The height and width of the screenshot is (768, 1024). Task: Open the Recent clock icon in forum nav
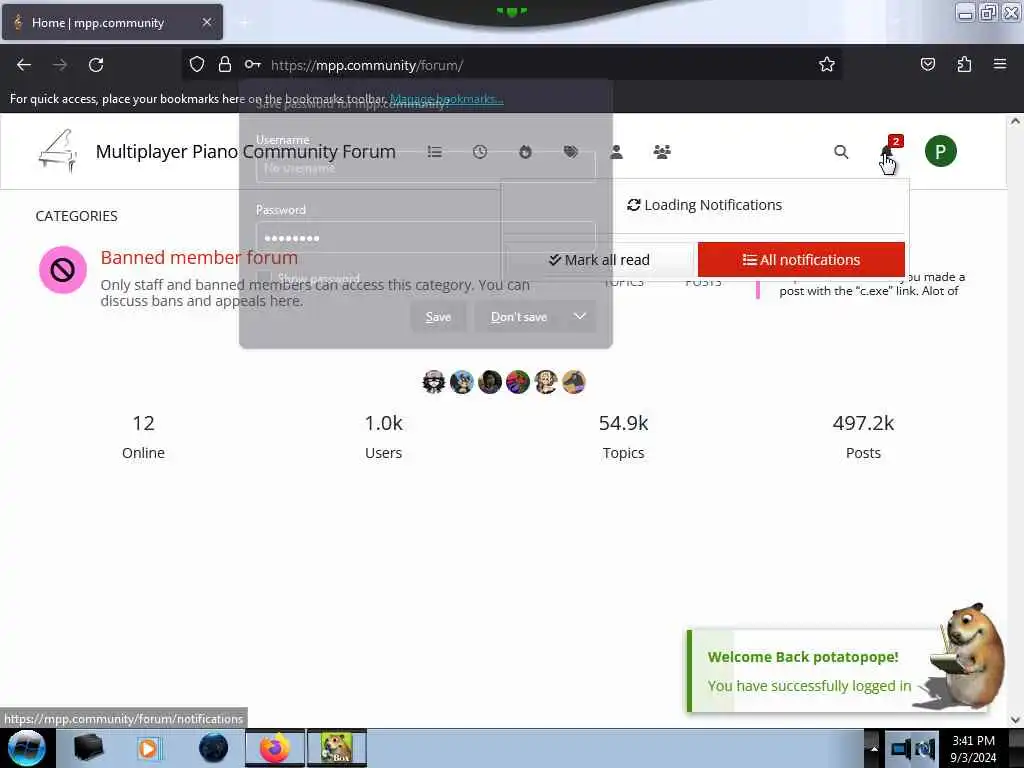click(480, 152)
